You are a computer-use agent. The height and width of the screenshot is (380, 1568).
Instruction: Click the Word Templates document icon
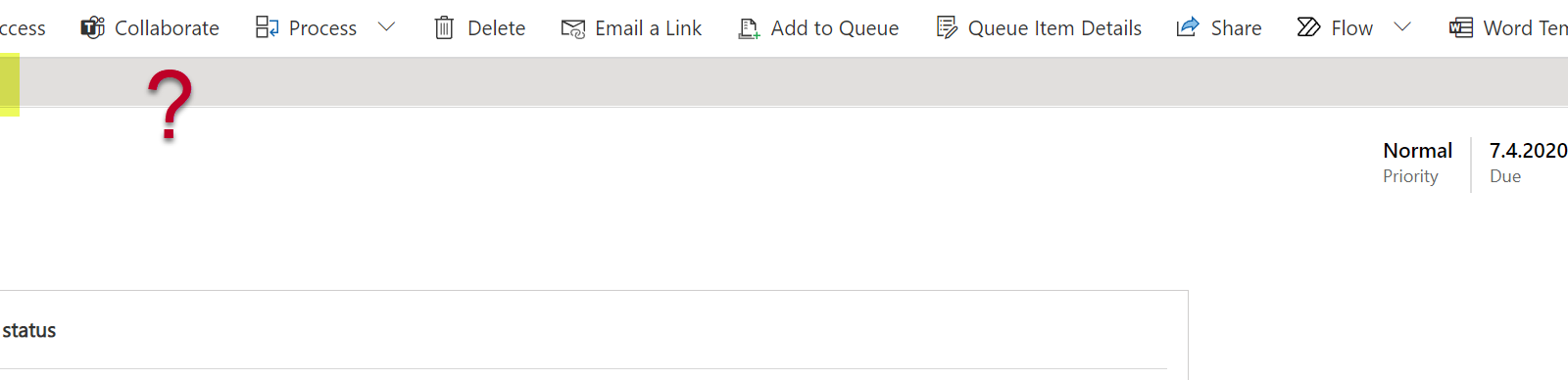1461,27
